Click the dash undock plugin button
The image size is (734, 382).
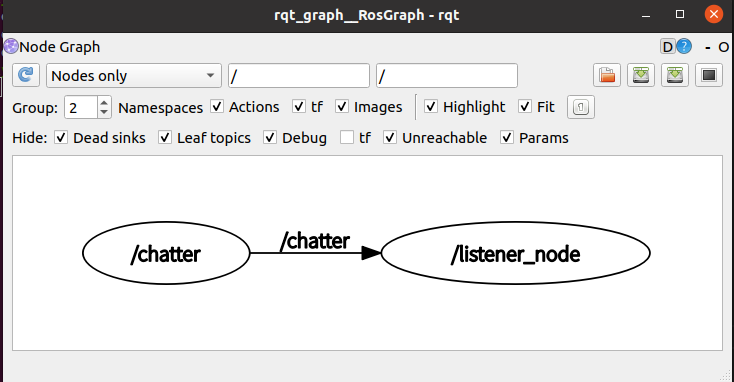(708, 47)
